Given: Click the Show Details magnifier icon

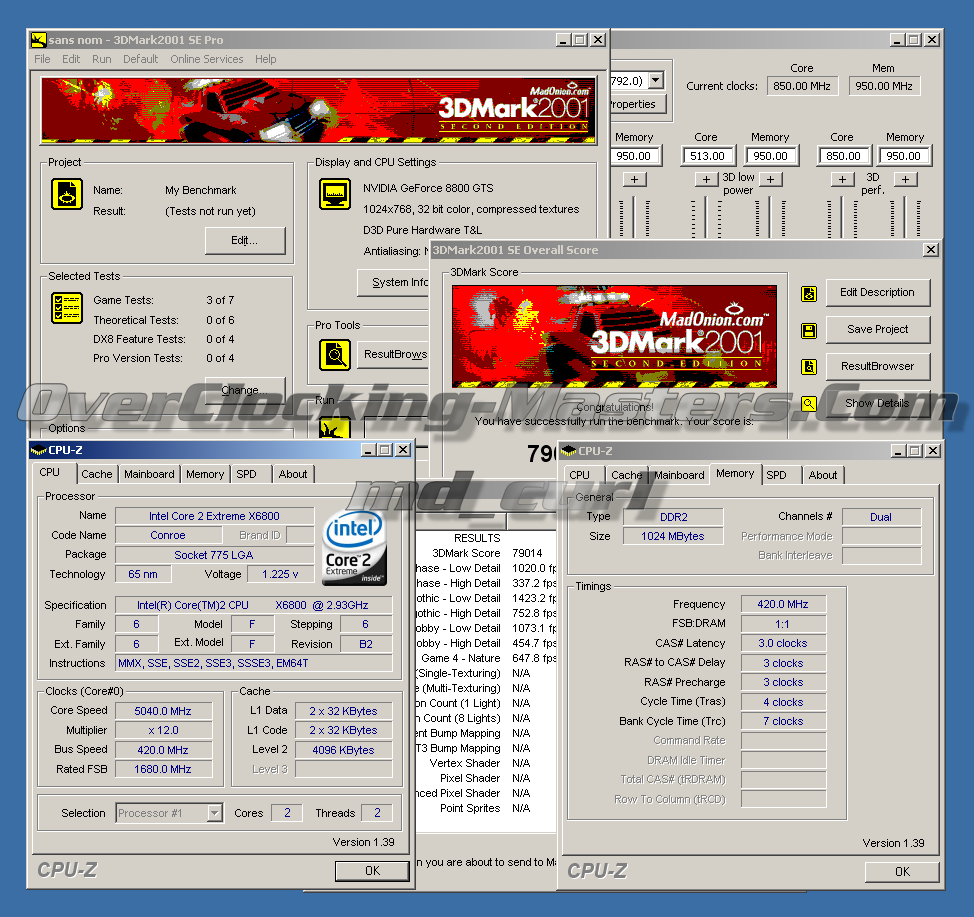Looking at the screenshot, I should pos(809,404).
